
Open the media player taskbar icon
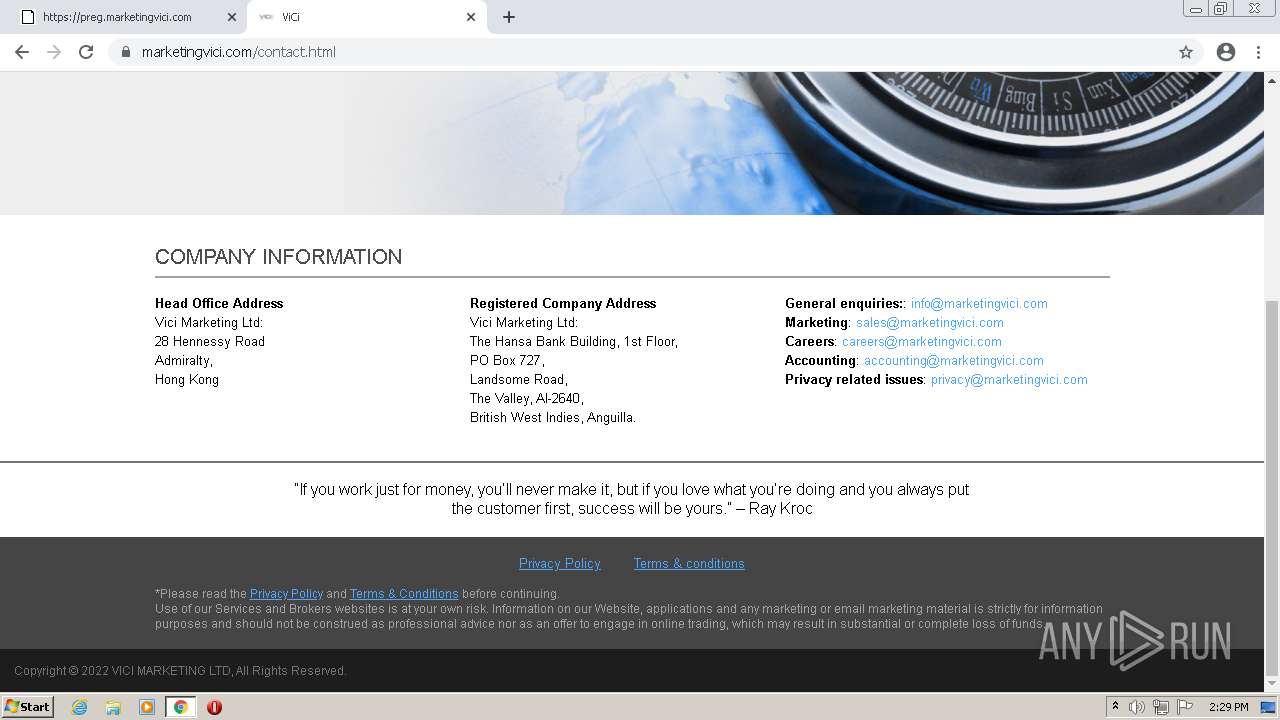tap(147, 707)
